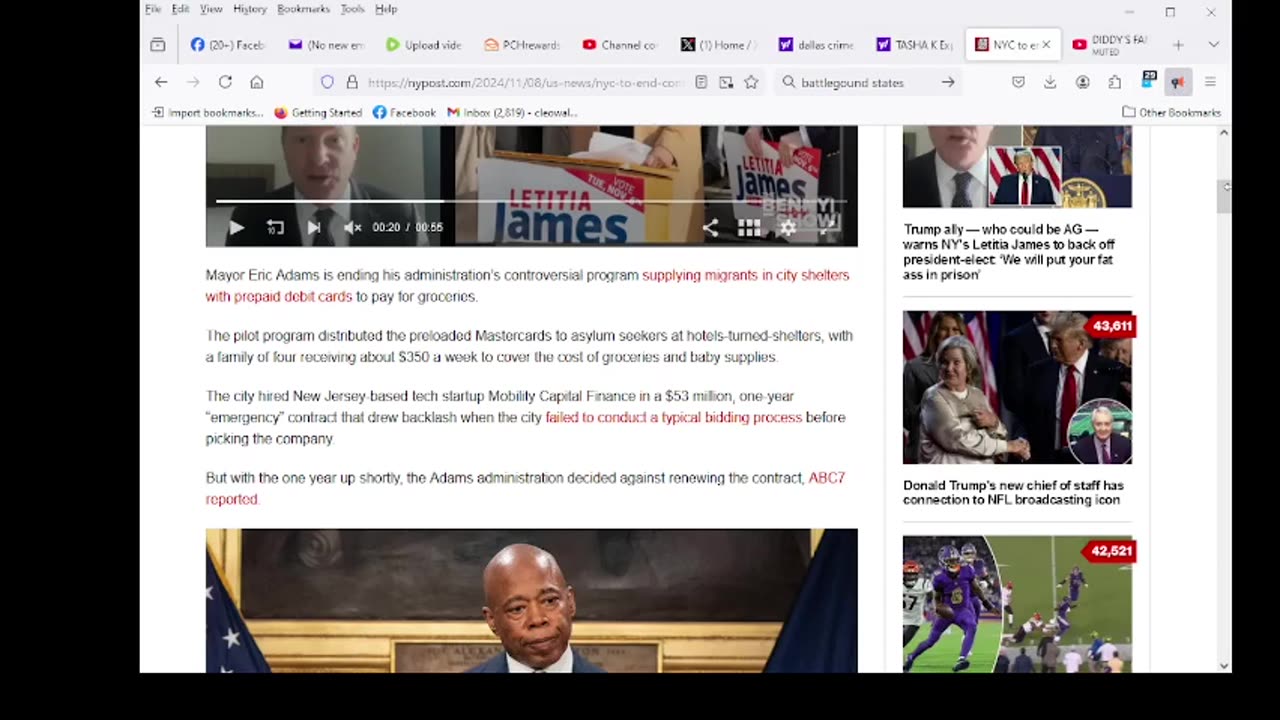Image resolution: width=1280 pixels, height=720 pixels.
Task: Open 'supplying migrants in city shelters' link
Action: tap(746, 275)
